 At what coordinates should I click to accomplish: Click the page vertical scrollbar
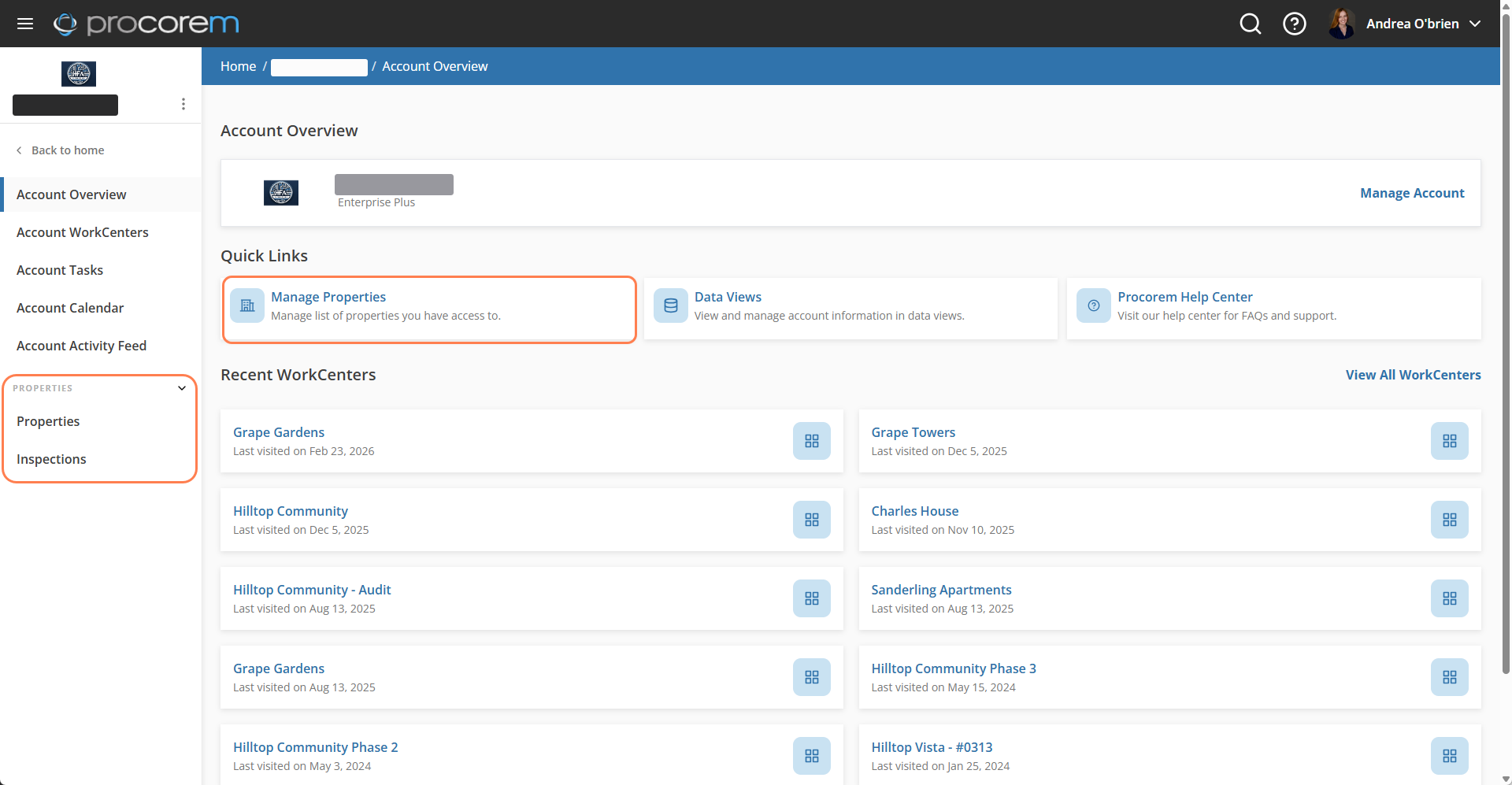point(1506,343)
